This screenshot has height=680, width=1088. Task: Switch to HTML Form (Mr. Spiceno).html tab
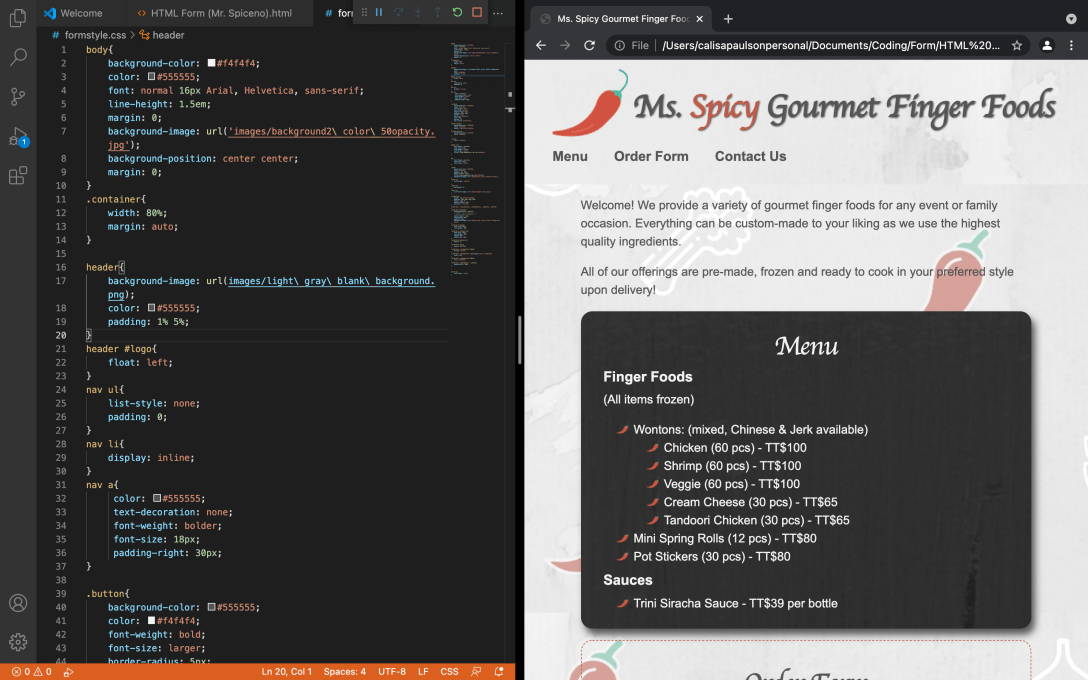pyautogui.click(x=221, y=14)
